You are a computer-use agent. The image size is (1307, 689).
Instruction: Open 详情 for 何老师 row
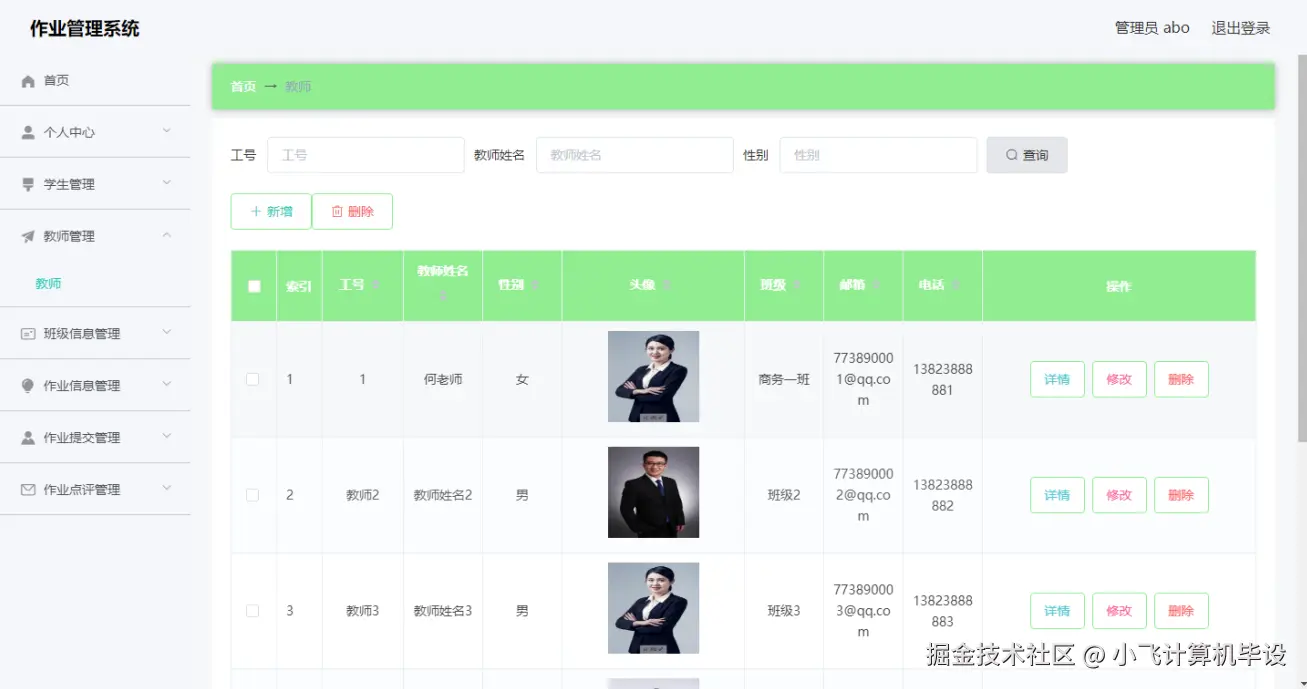pyautogui.click(x=1057, y=379)
